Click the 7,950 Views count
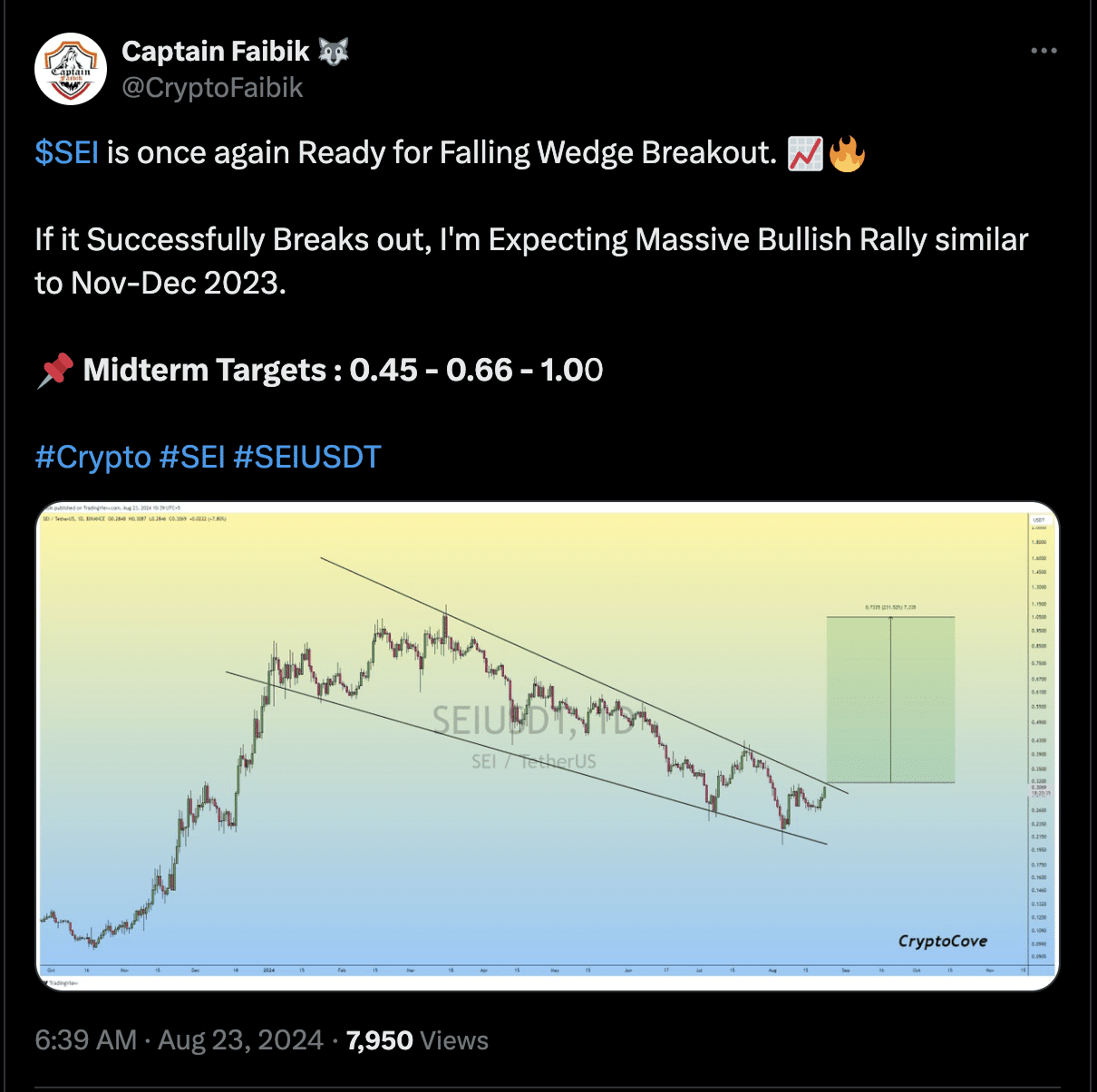This screenshot has height=1092, width=1097. click(417, 1040)
